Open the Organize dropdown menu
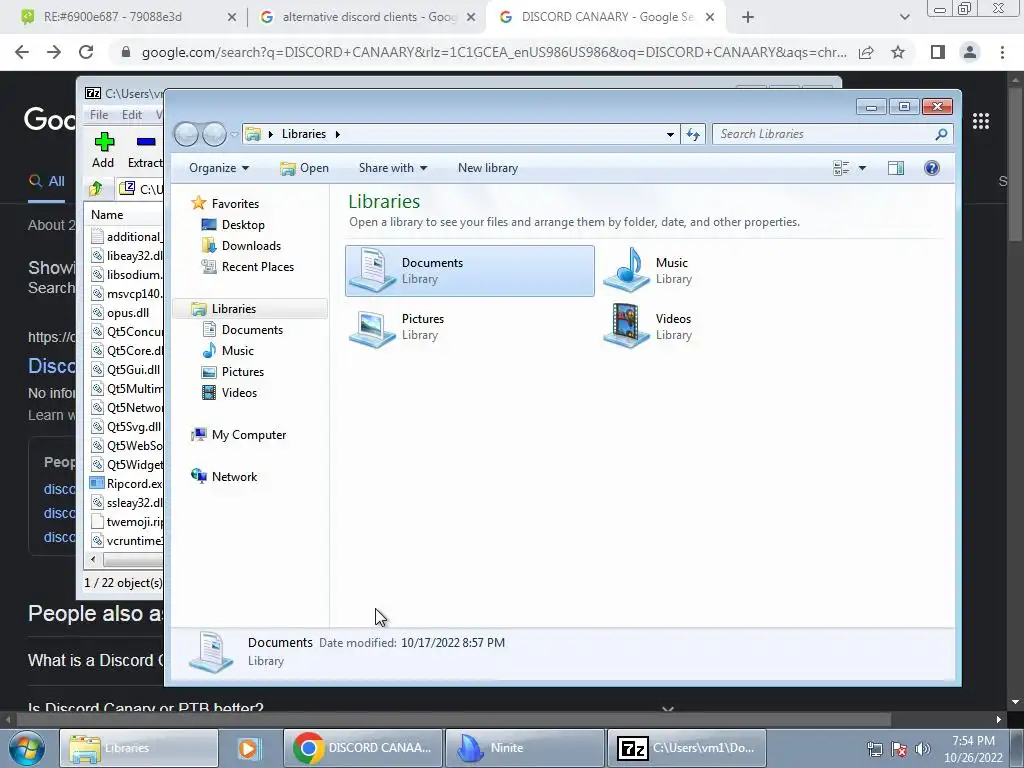This screenshot has width=1024, height=768. (219, 168)
